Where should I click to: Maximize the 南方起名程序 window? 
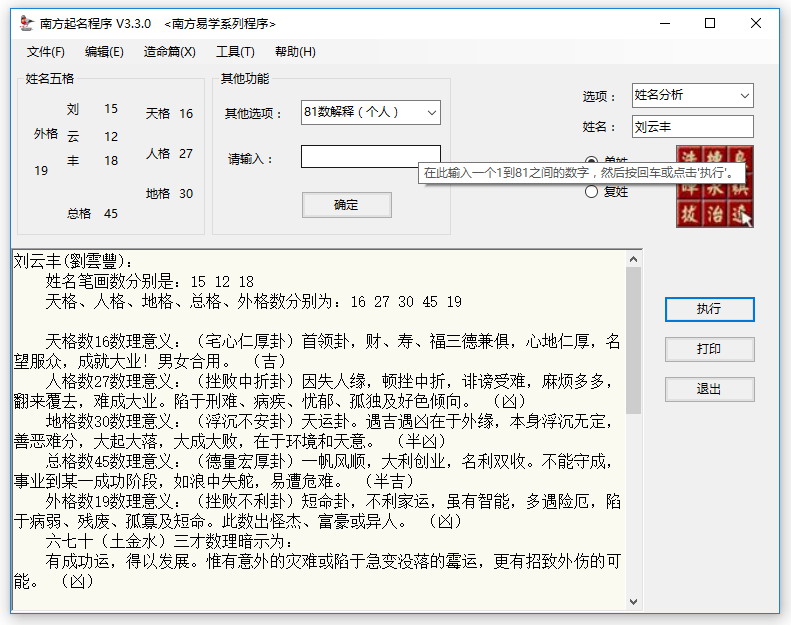pos(710,23)
